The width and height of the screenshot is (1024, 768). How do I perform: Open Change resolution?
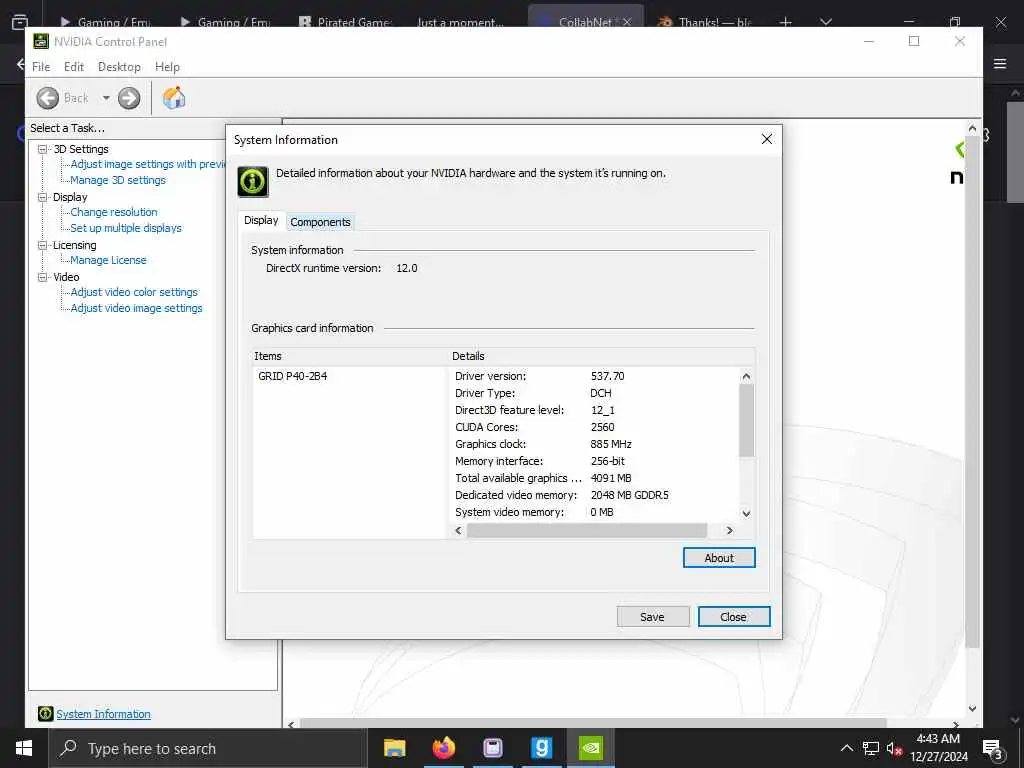(x=114, y=212)
